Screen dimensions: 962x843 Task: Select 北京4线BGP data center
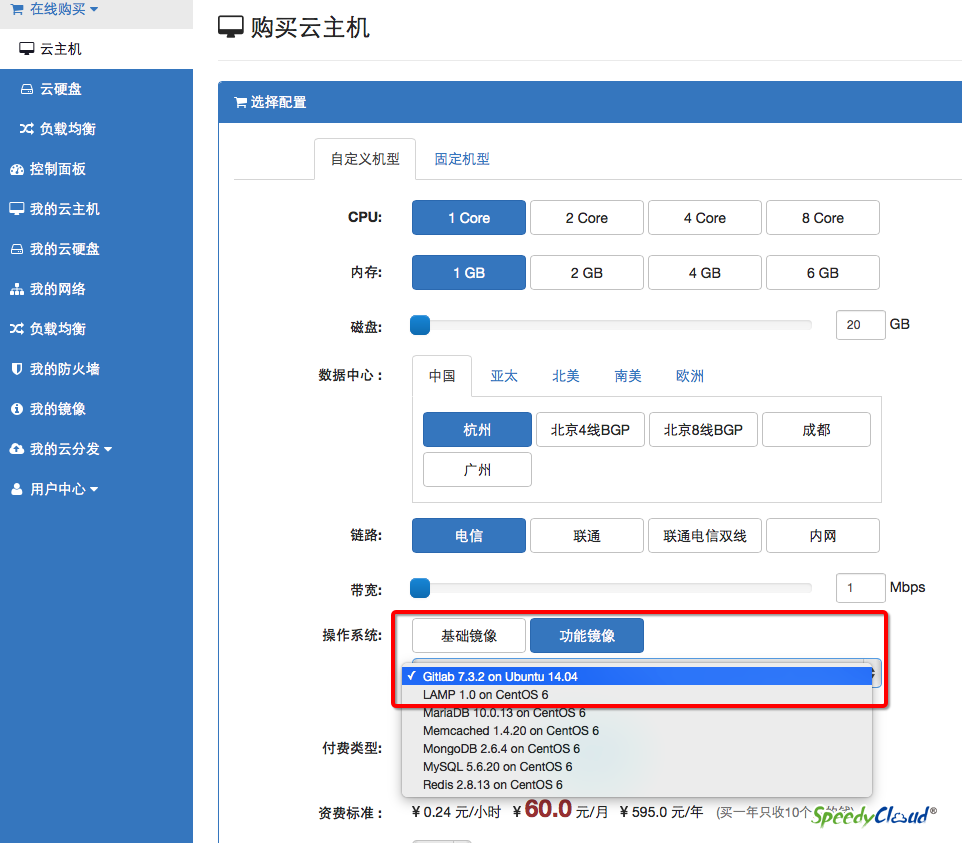(x=590, y=429)
